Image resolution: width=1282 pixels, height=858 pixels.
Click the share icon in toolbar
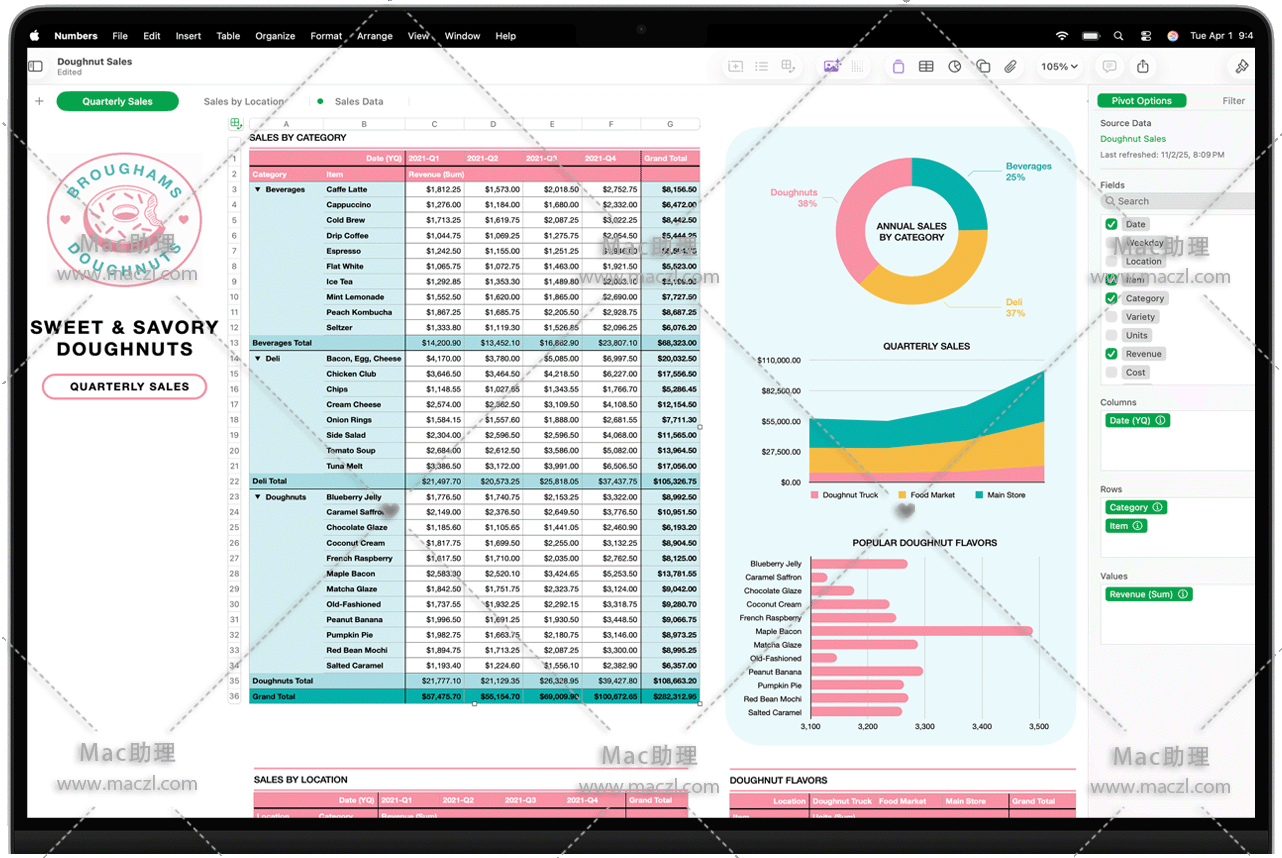1142,67
